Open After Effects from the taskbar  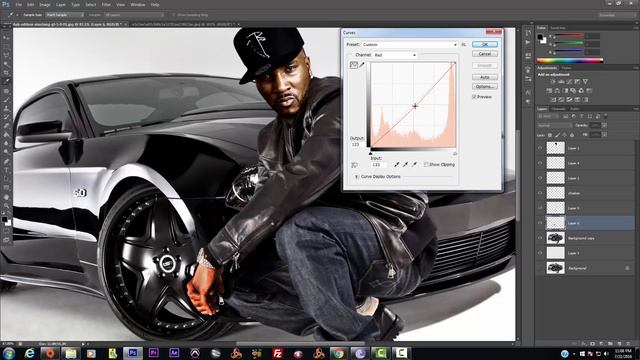[x=174, y=353]
